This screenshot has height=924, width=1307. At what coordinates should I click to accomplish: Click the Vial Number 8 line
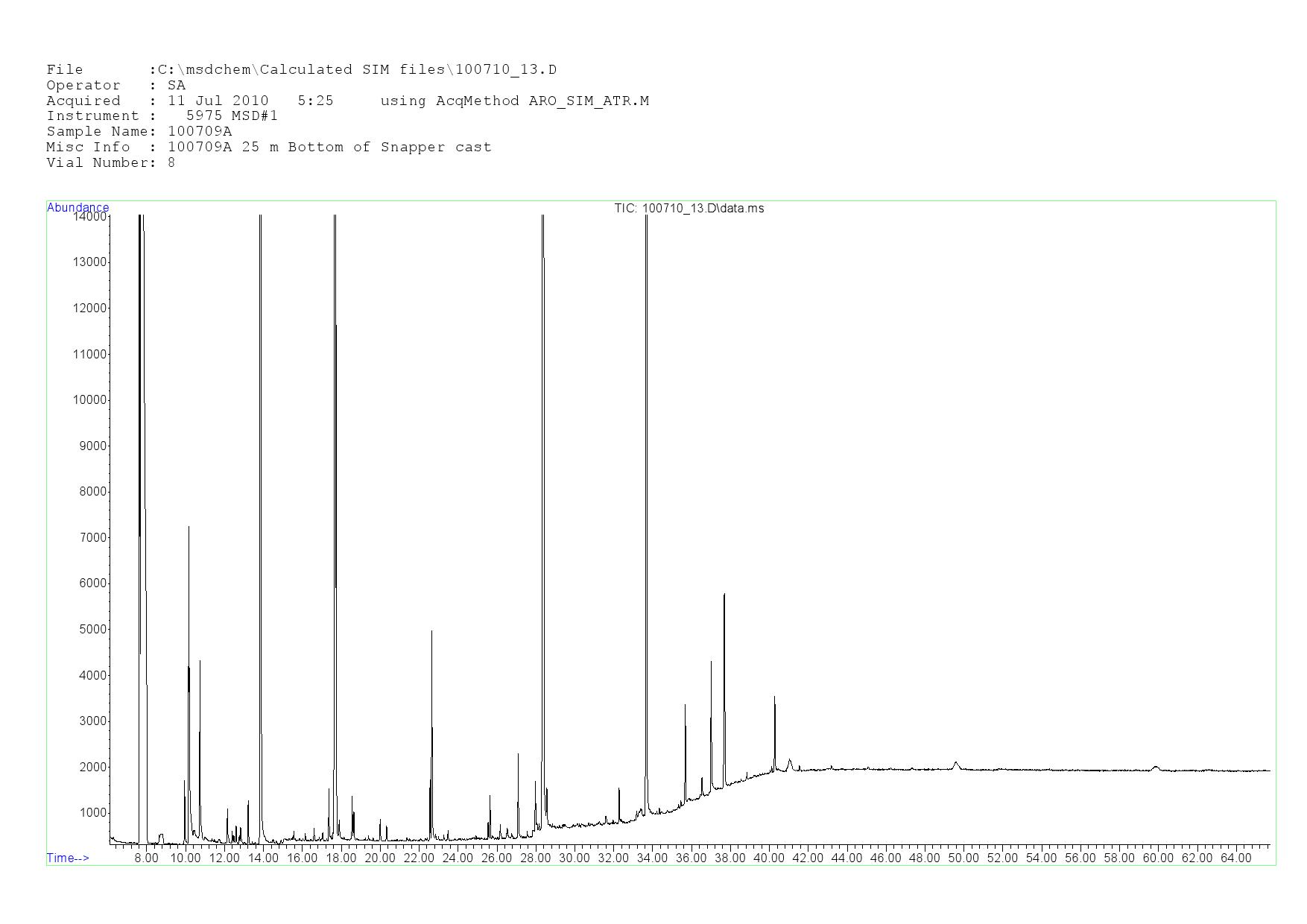coord(110,163)
